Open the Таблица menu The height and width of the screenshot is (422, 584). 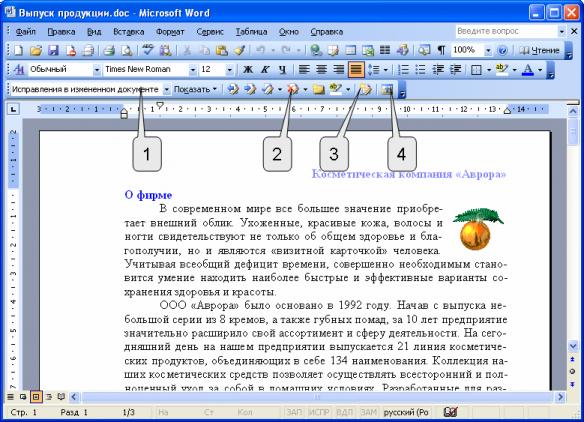tap(251, 32)
